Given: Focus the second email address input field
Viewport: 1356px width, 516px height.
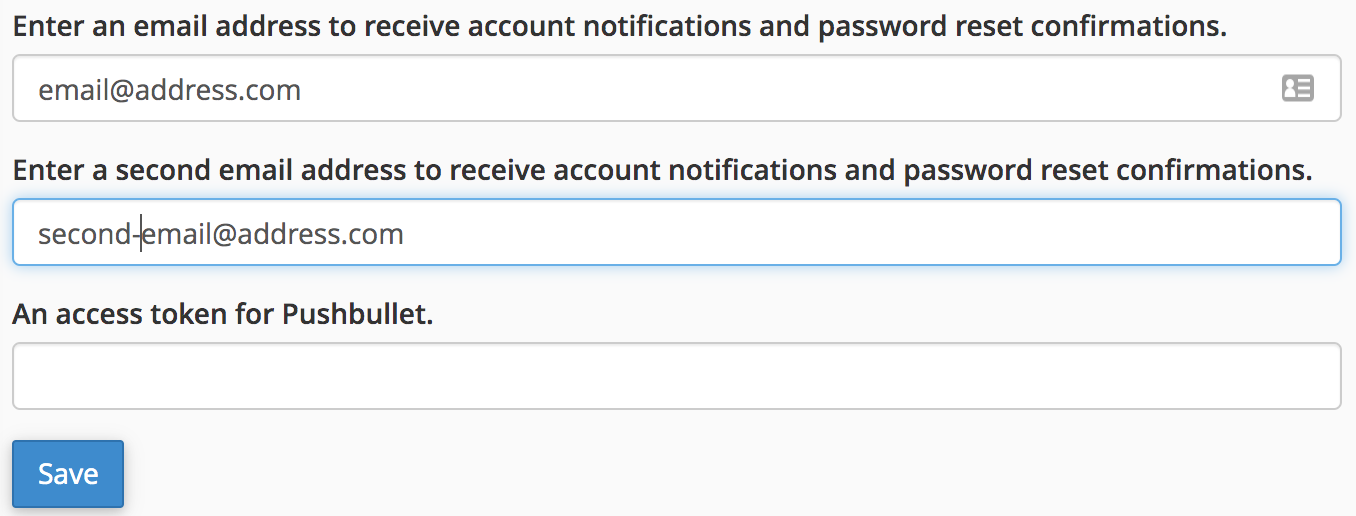Looking at the screenshot, I should pyautogui.click(x=676, y=233).
